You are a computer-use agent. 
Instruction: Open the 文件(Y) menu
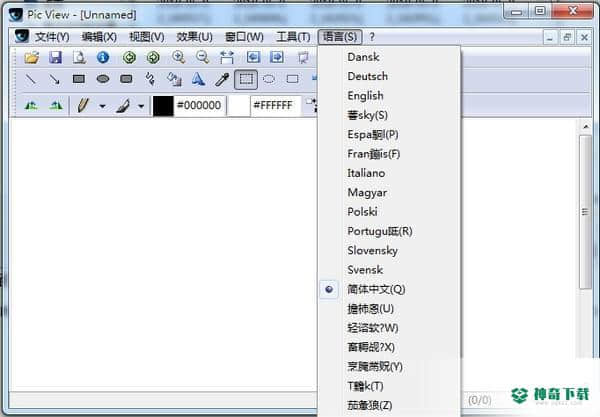point(52,37)
